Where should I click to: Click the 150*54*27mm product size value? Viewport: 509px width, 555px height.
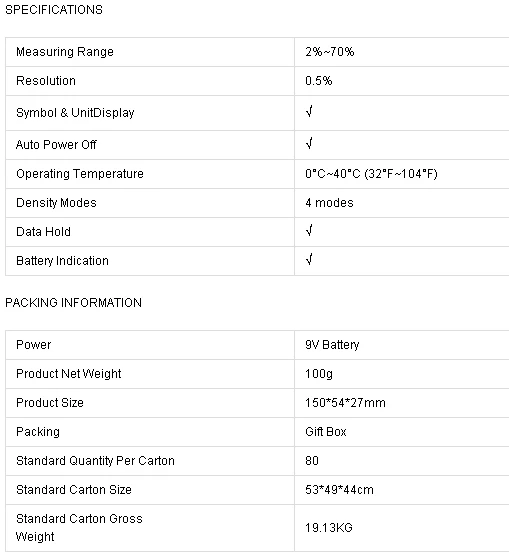(345, 403)
